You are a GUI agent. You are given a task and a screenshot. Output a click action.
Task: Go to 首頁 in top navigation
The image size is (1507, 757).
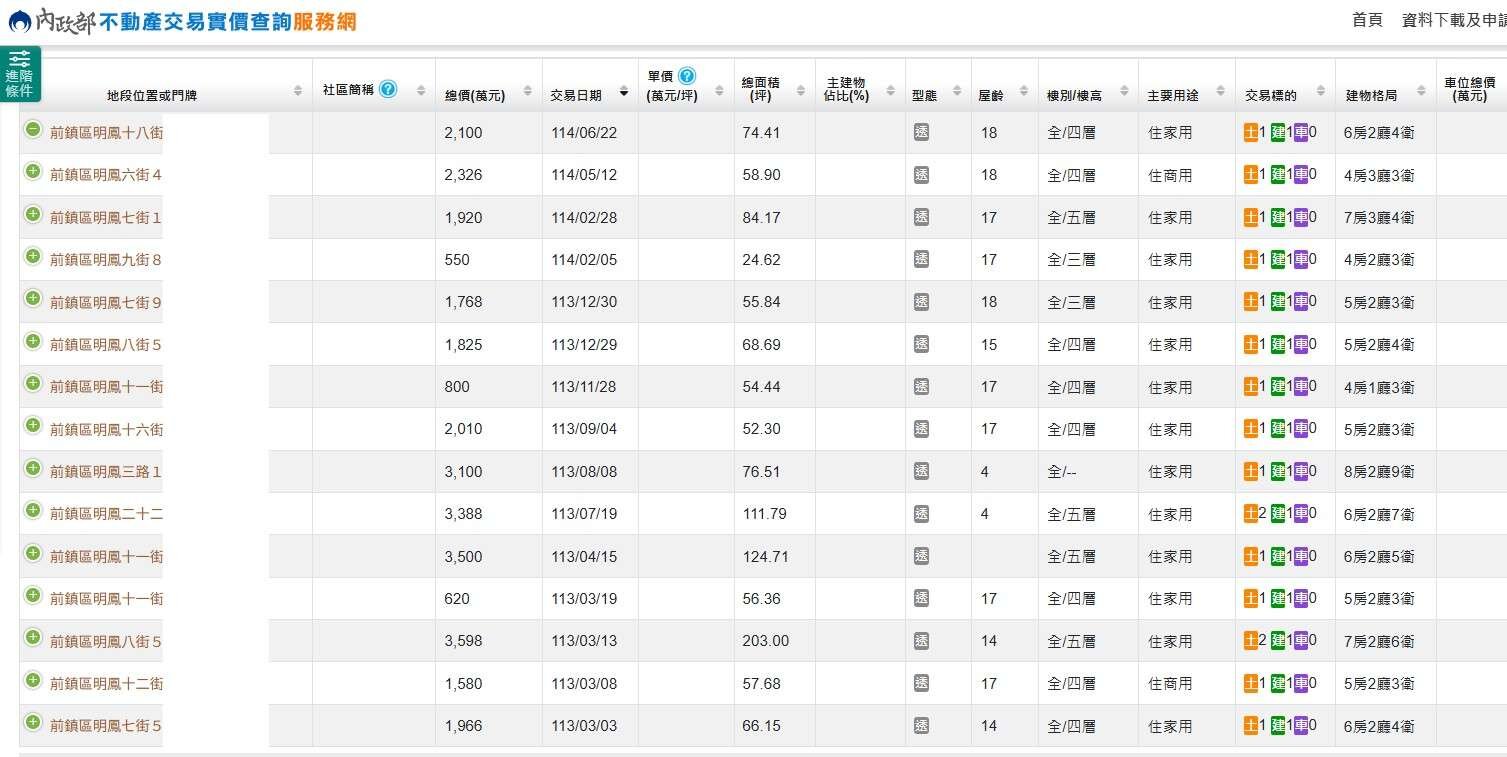[1367, 20]
